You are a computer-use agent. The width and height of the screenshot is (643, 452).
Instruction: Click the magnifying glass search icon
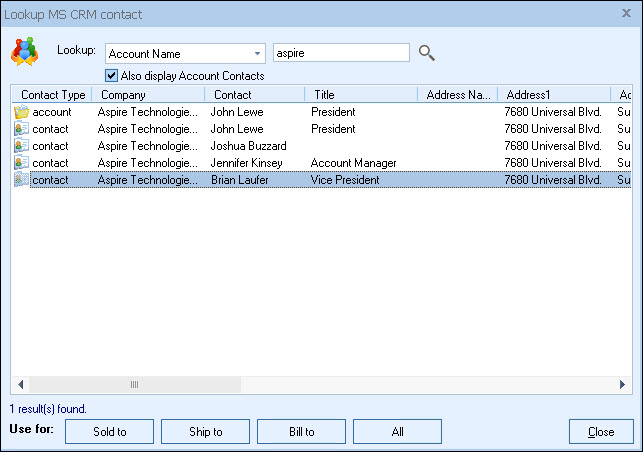427,53
